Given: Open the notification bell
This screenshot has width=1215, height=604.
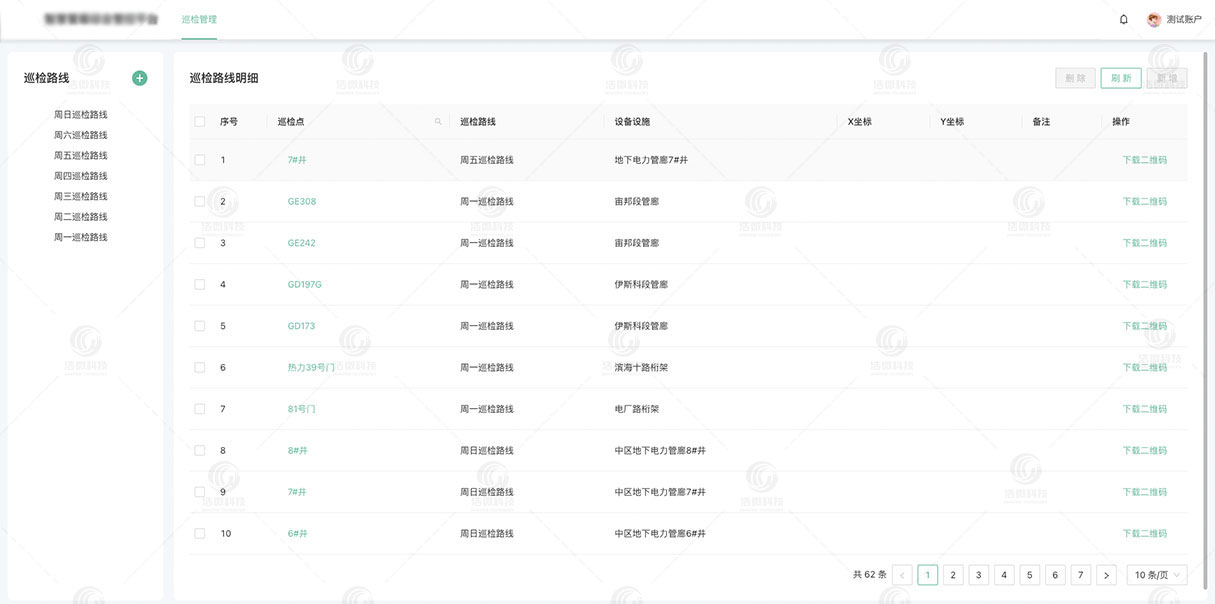Looking at the screenshot, I should pyautogui.click(x=1123, y=20).
